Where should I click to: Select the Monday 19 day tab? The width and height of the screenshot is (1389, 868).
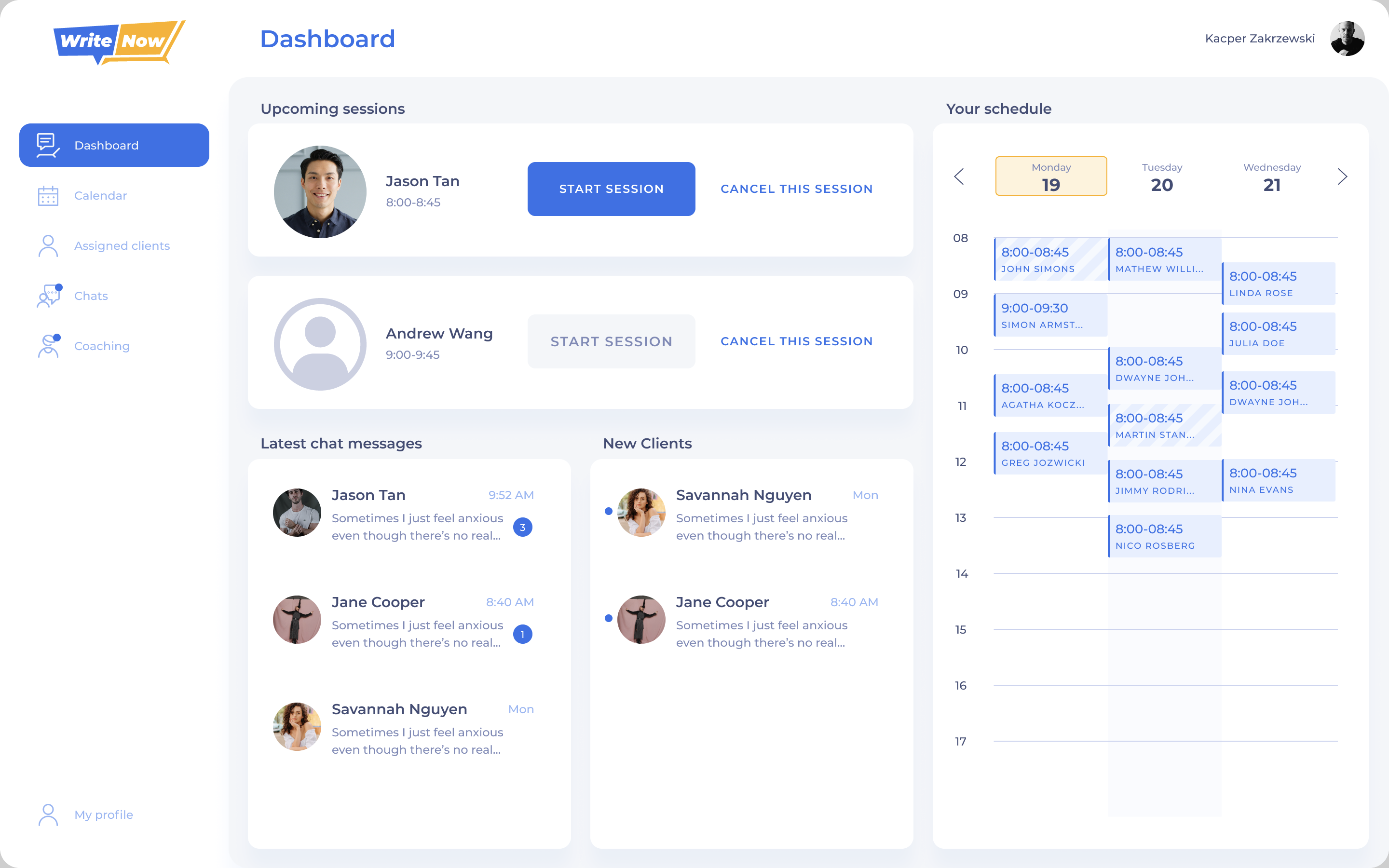click(x=1050, y=176)
